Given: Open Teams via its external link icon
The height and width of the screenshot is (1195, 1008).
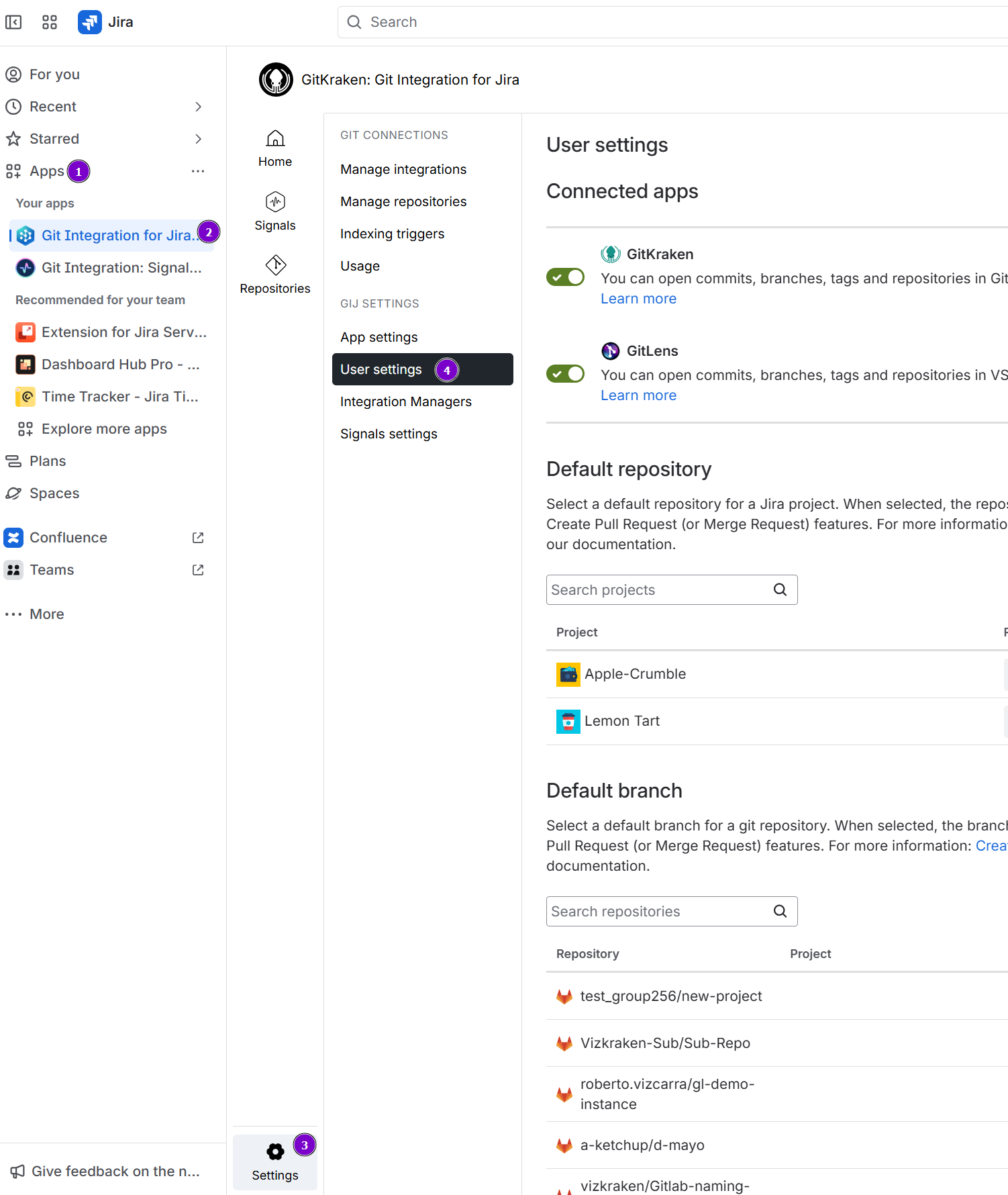Looking at the screenshot, I should click(198, 570).
